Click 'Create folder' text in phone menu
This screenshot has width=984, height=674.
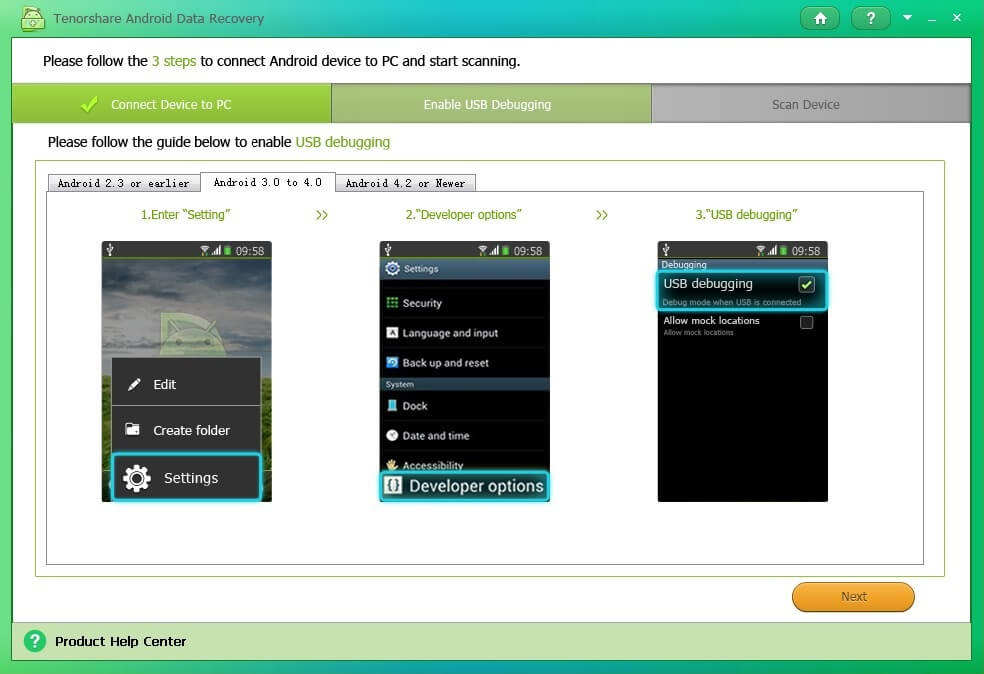191,430
